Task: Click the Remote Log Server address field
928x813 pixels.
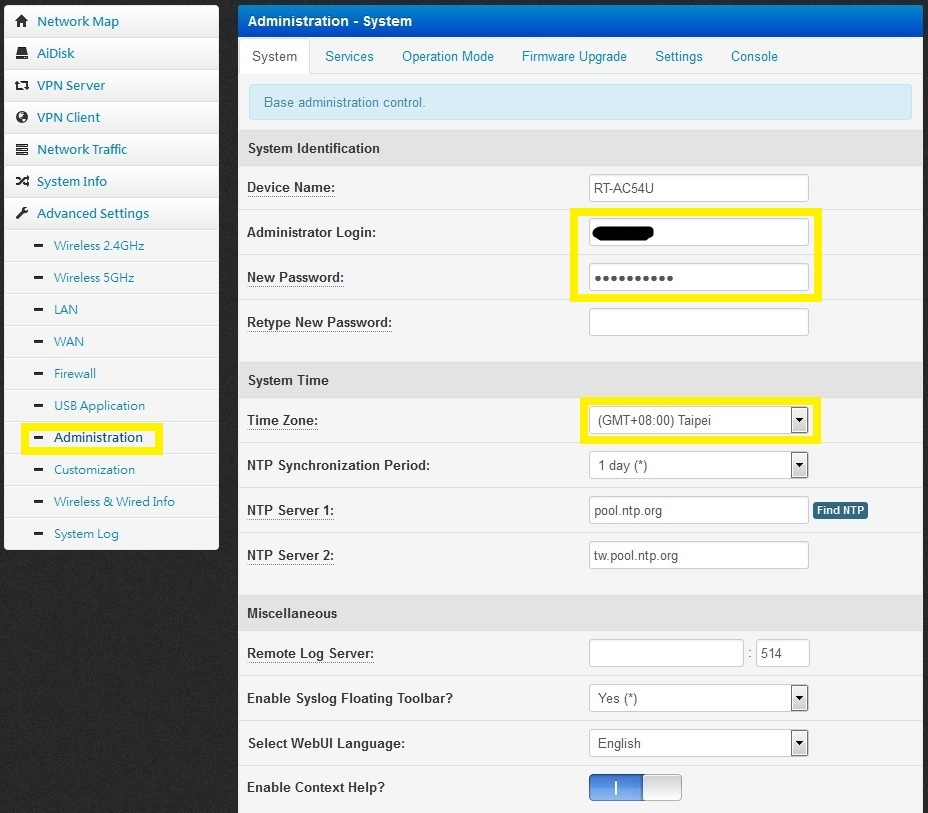Action: point(666,653)
